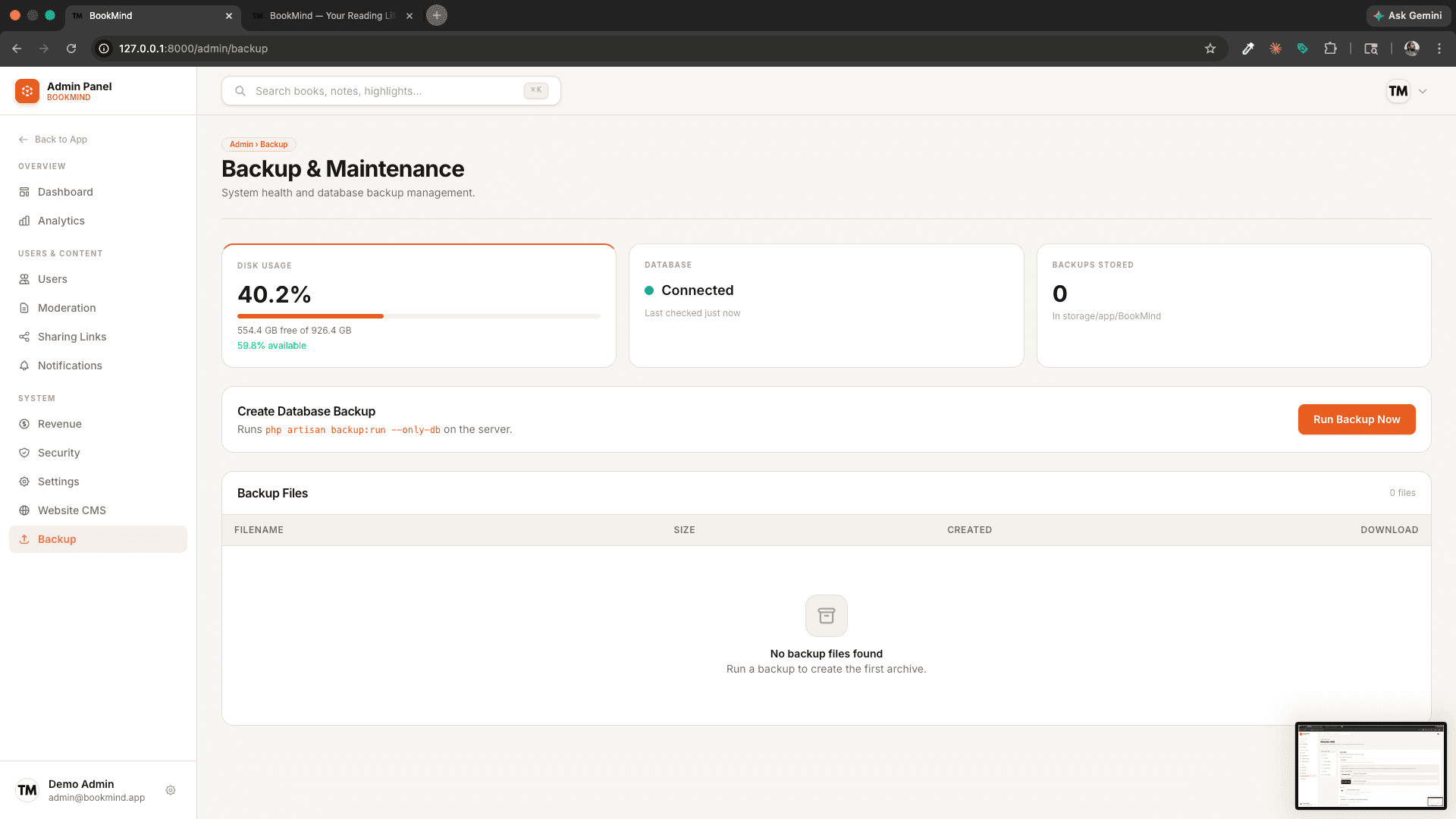
Task: Open Sharing Links section
Action: click(98, 337)
